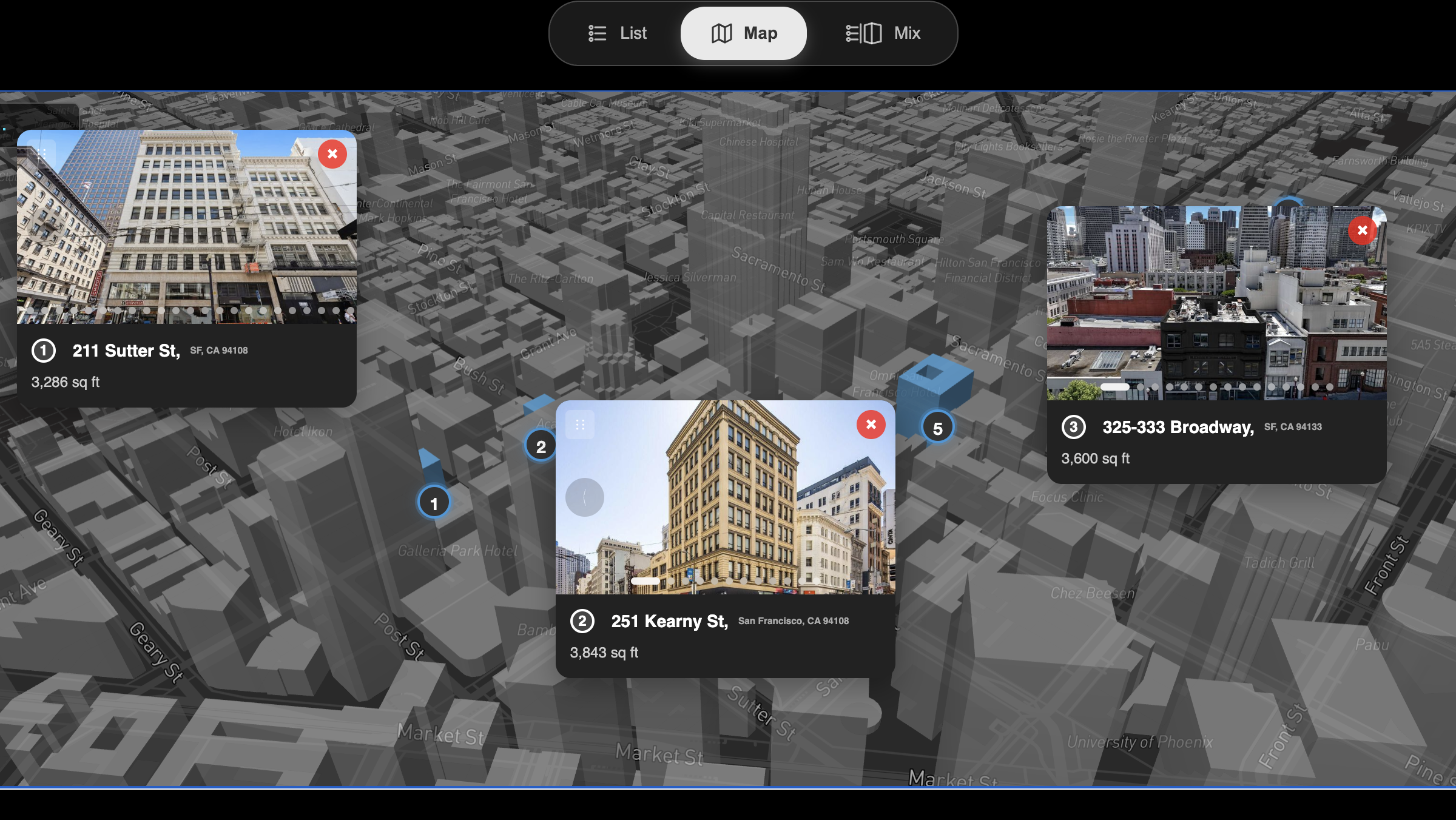Close the 251 Kearny St property card

click(x=871, y=425)
